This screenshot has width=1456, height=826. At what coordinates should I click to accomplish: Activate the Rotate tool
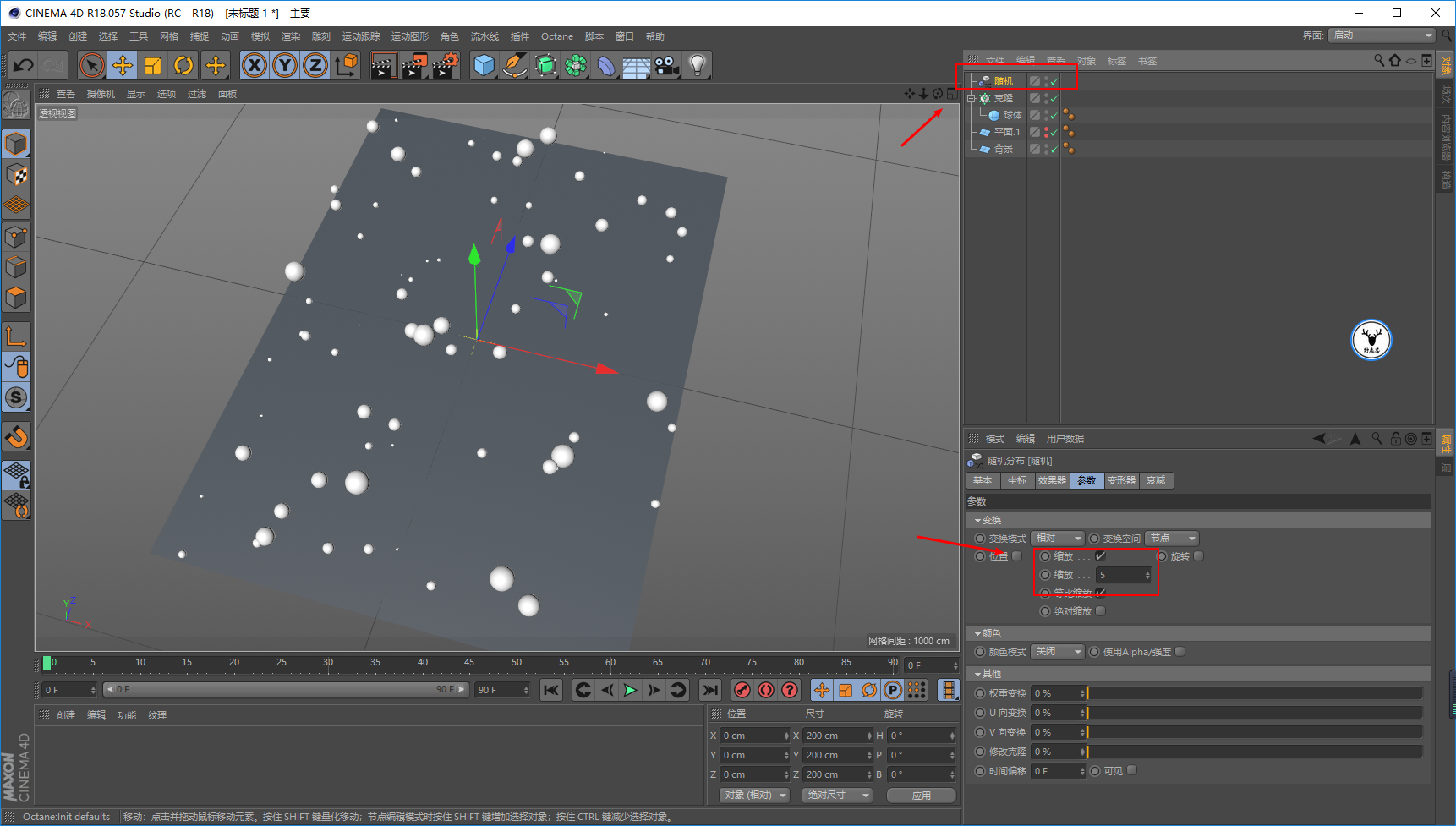click(x=183, y=65)
